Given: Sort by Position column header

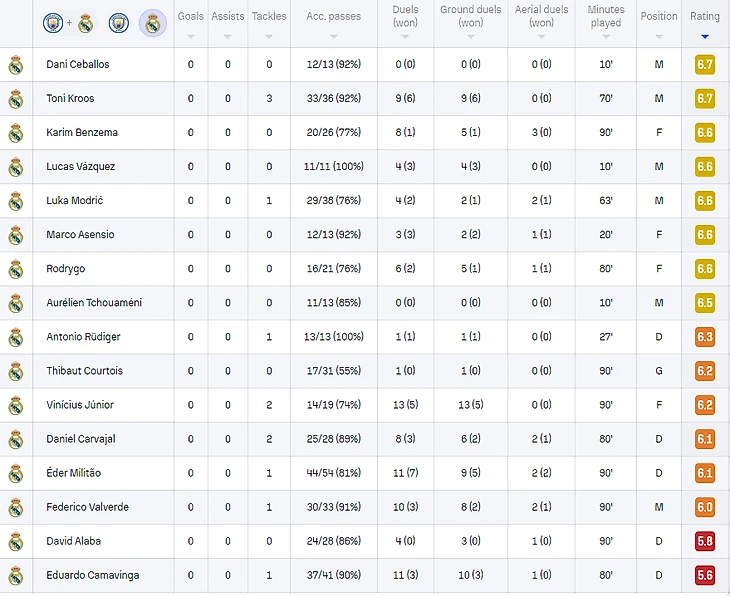Looking at the screenshot, I should [x=659, y=16].
